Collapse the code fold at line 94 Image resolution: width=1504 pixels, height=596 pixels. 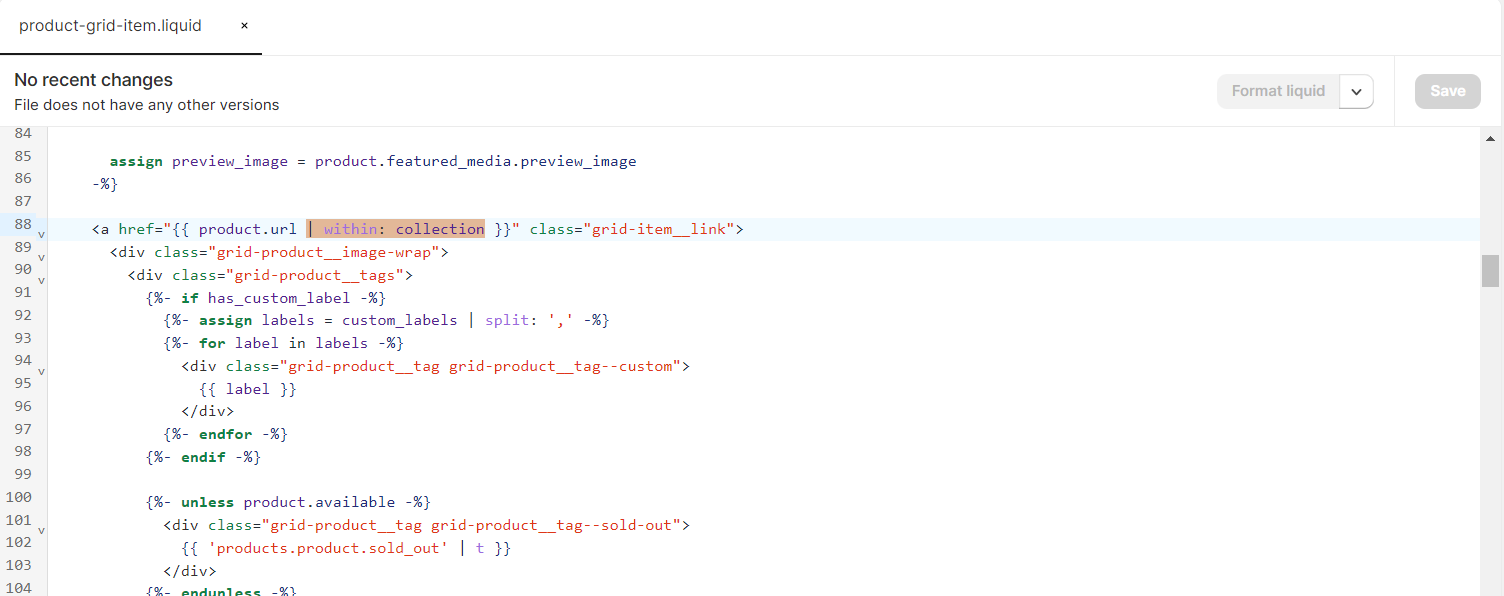(41, 372)
